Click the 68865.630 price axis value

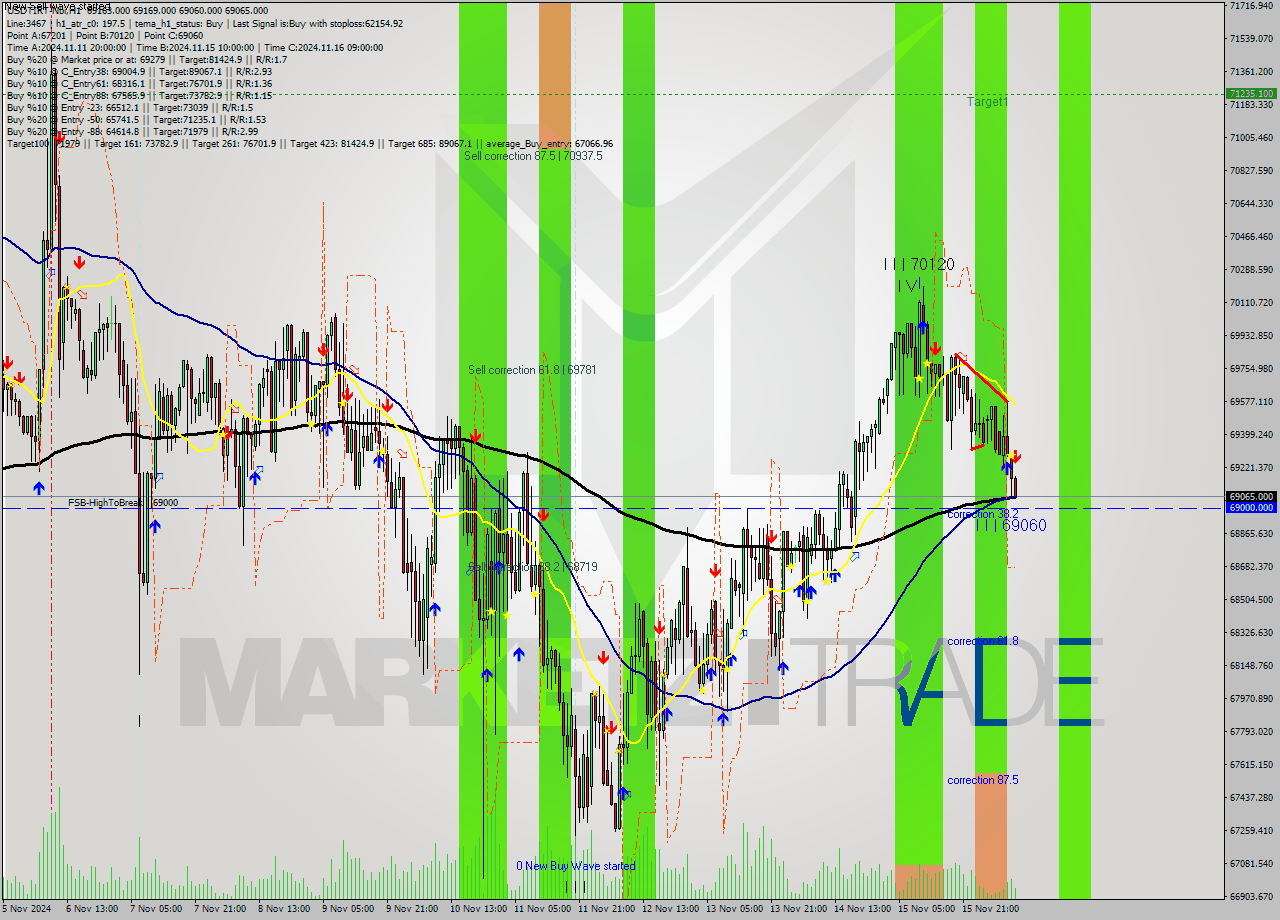pyautogui.click(x=1251, y=533)
